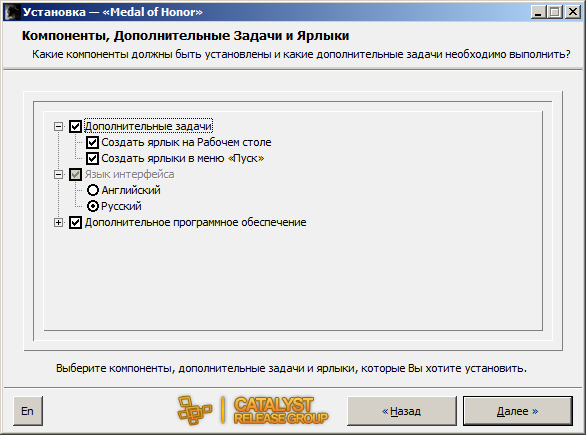Maximize the installer window
Viewport: 586px width, 435px height.
point(555,12)
